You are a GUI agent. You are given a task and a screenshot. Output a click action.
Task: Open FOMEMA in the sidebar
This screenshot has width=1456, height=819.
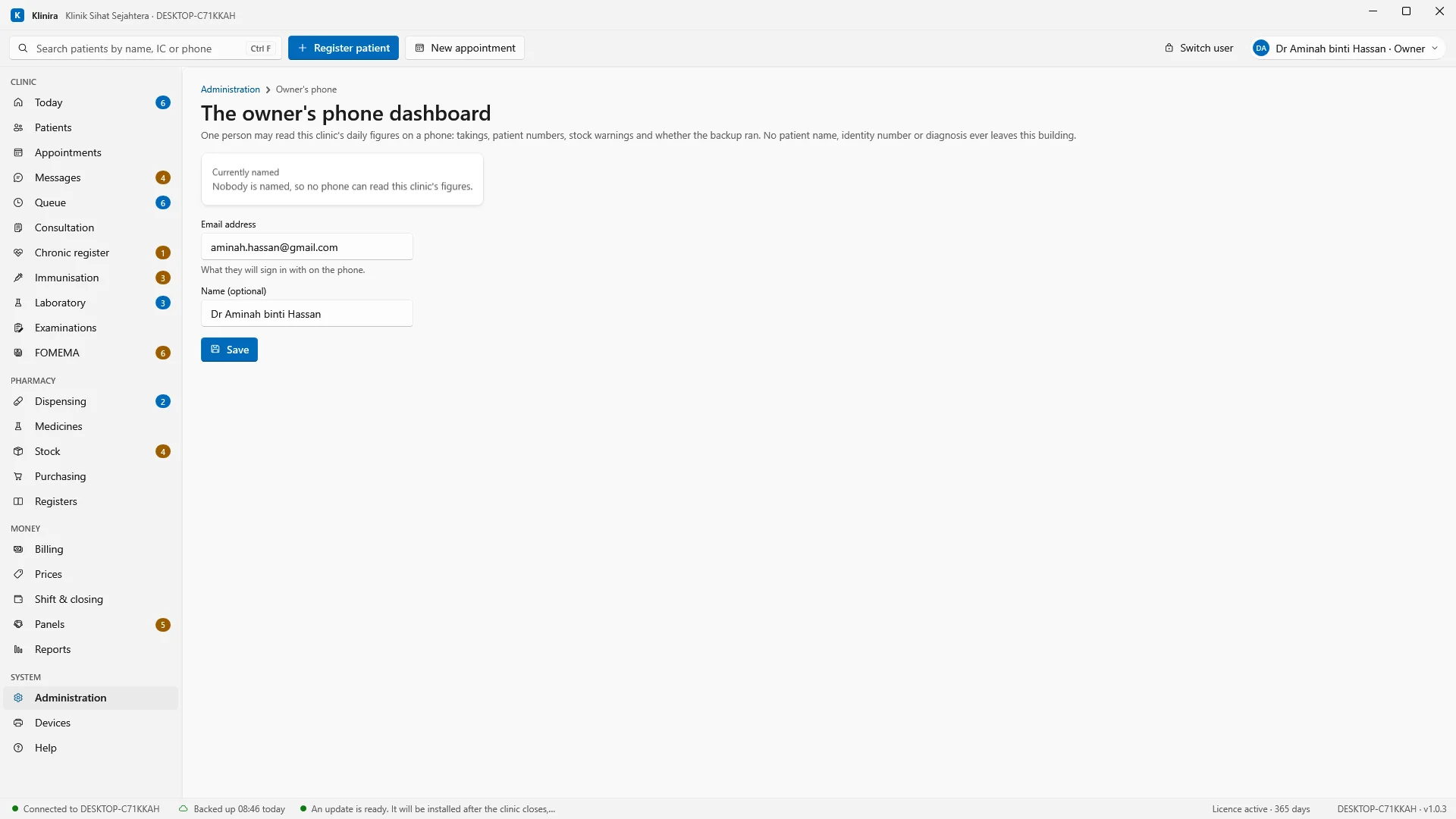(90, 353)
